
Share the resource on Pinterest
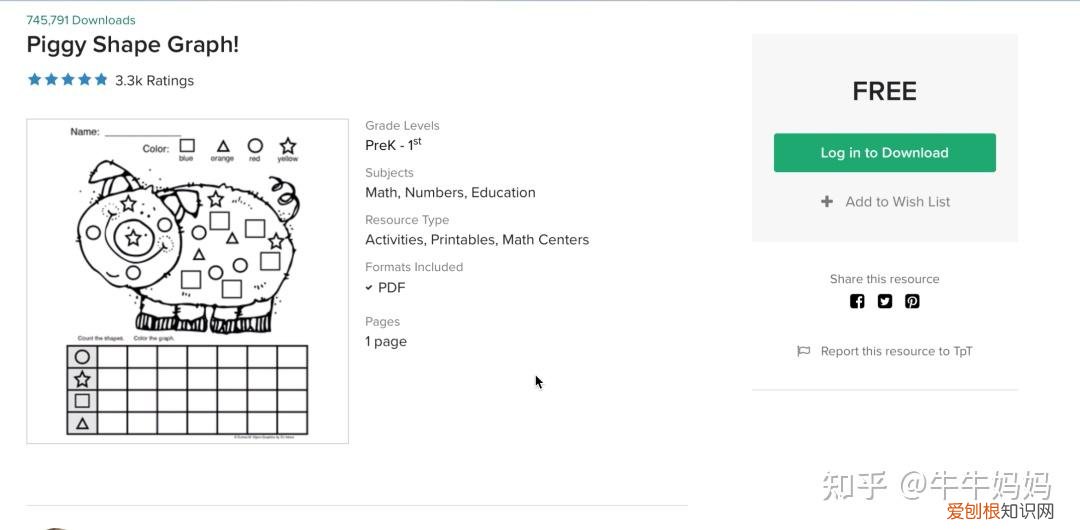[x=912, y=301]
